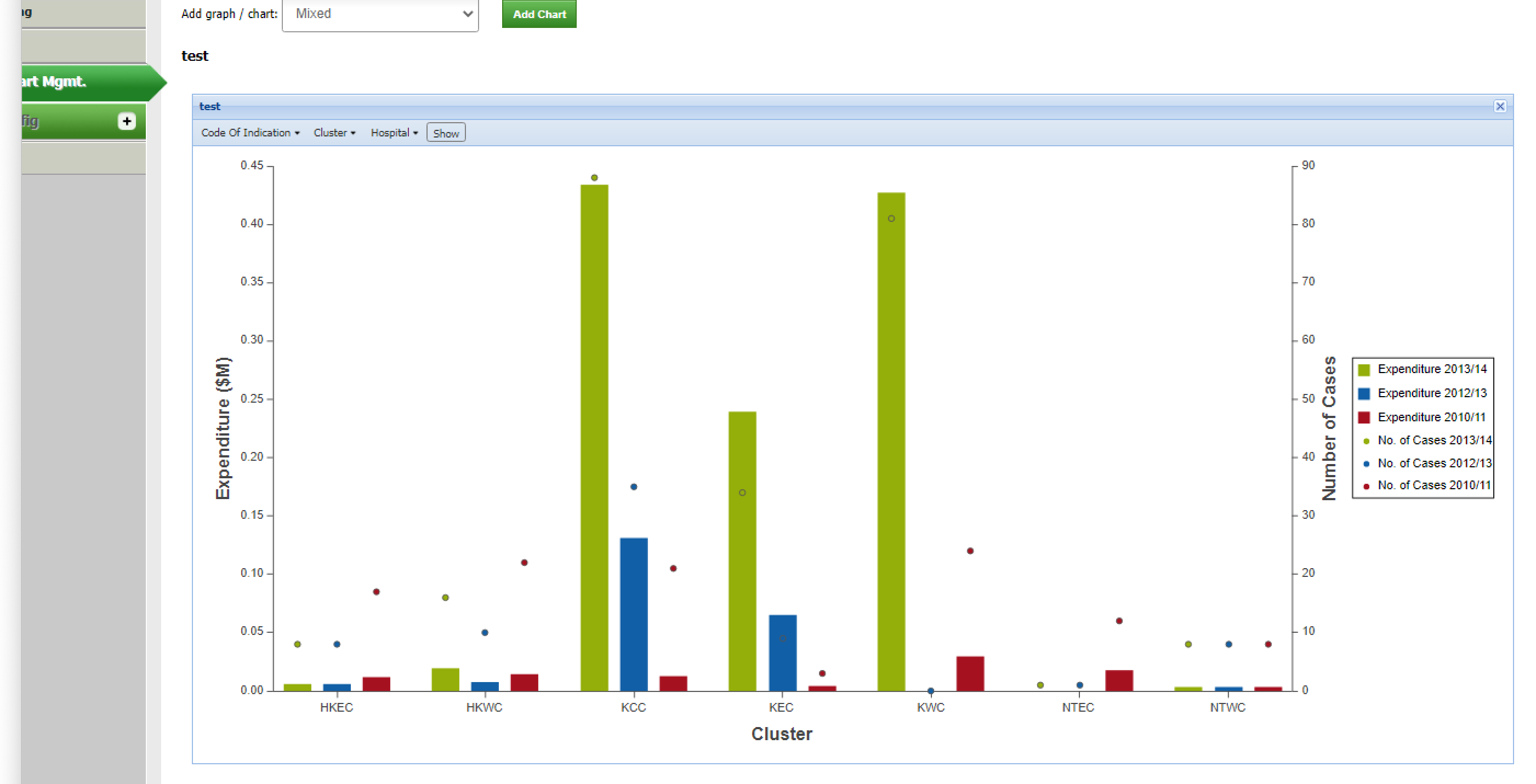Screen dimensions: 1536x784
Task: Click the HKEC axis label
Action: (336, 708)
